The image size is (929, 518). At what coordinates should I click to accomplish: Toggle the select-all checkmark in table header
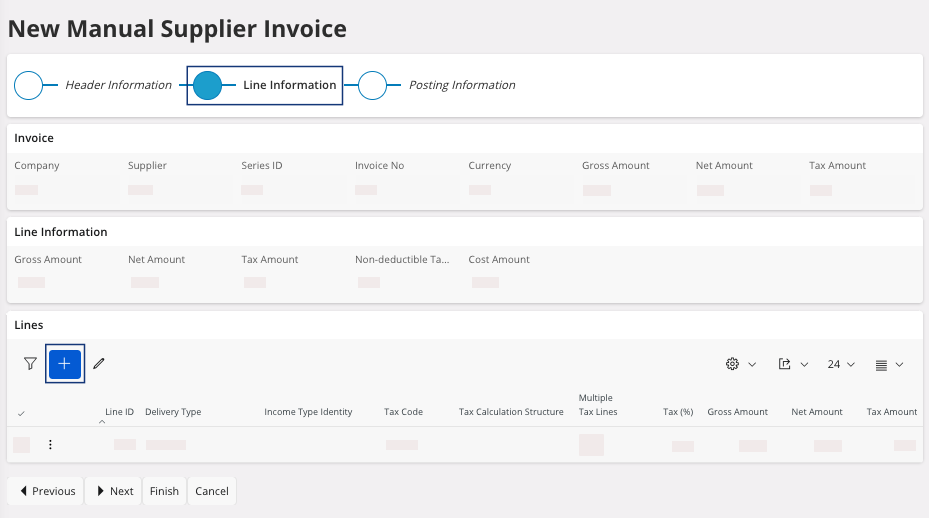click(22, 413)
